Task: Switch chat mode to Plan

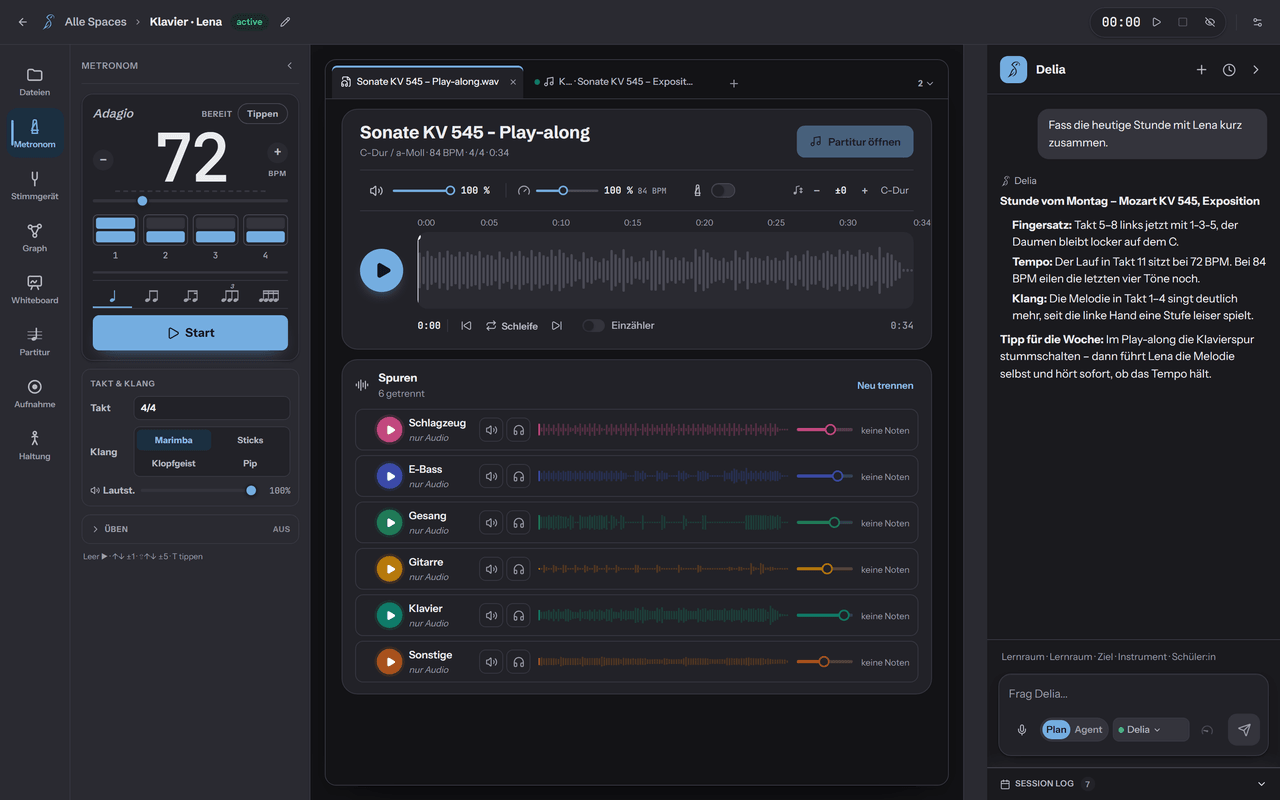Action: point(1056,730)
